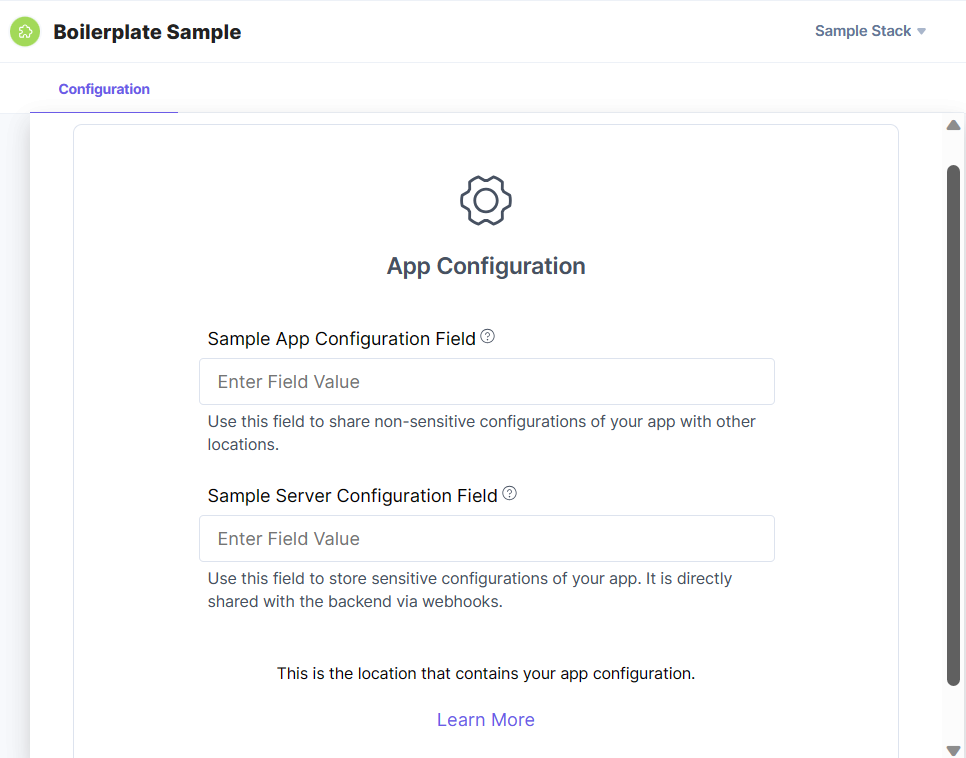Focus the Sample Server Configuration input field
This screenshot has height=758, width=966.
[486, 539]
